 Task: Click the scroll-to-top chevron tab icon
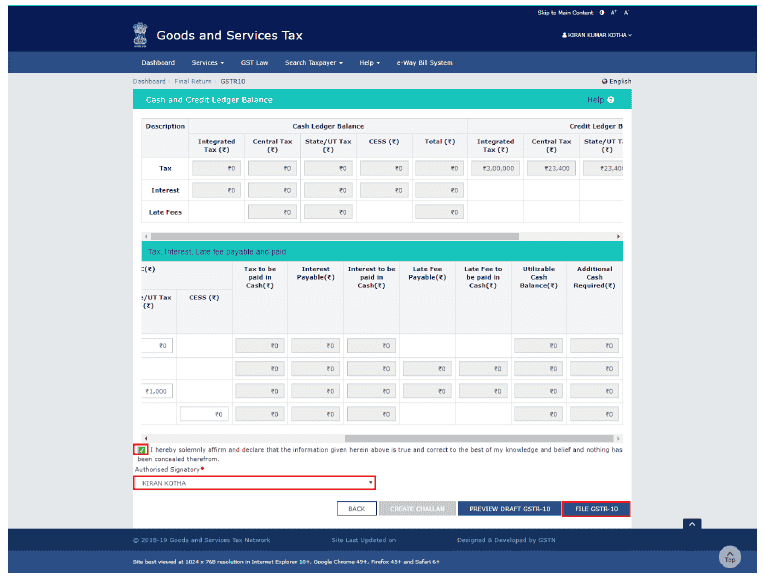(x=692, y=524)
